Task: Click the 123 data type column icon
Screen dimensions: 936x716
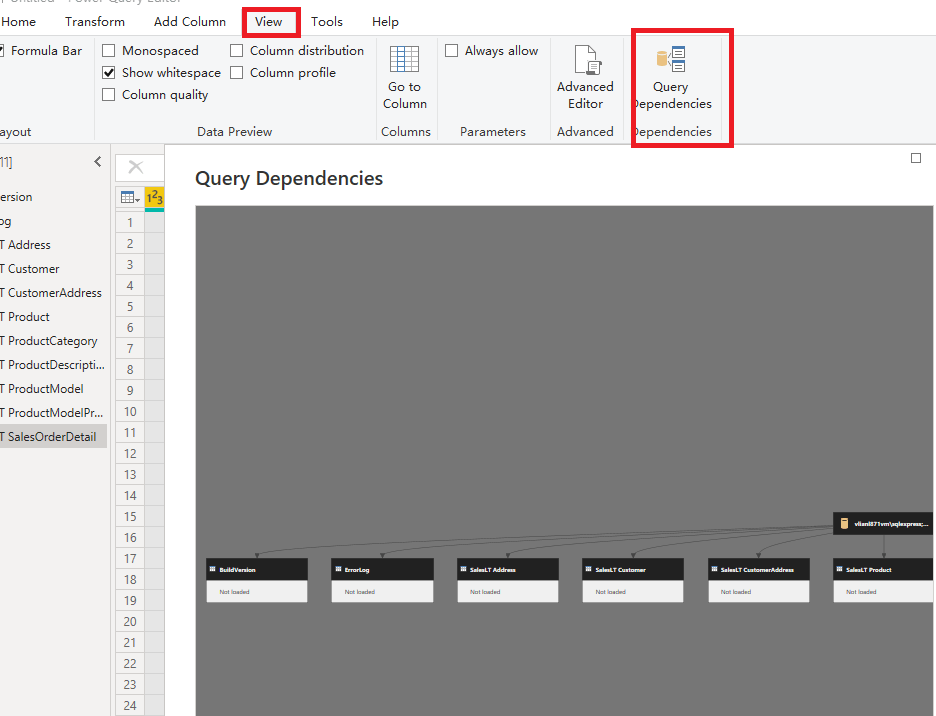Action: pyautogui.click(x=155, y=198)
